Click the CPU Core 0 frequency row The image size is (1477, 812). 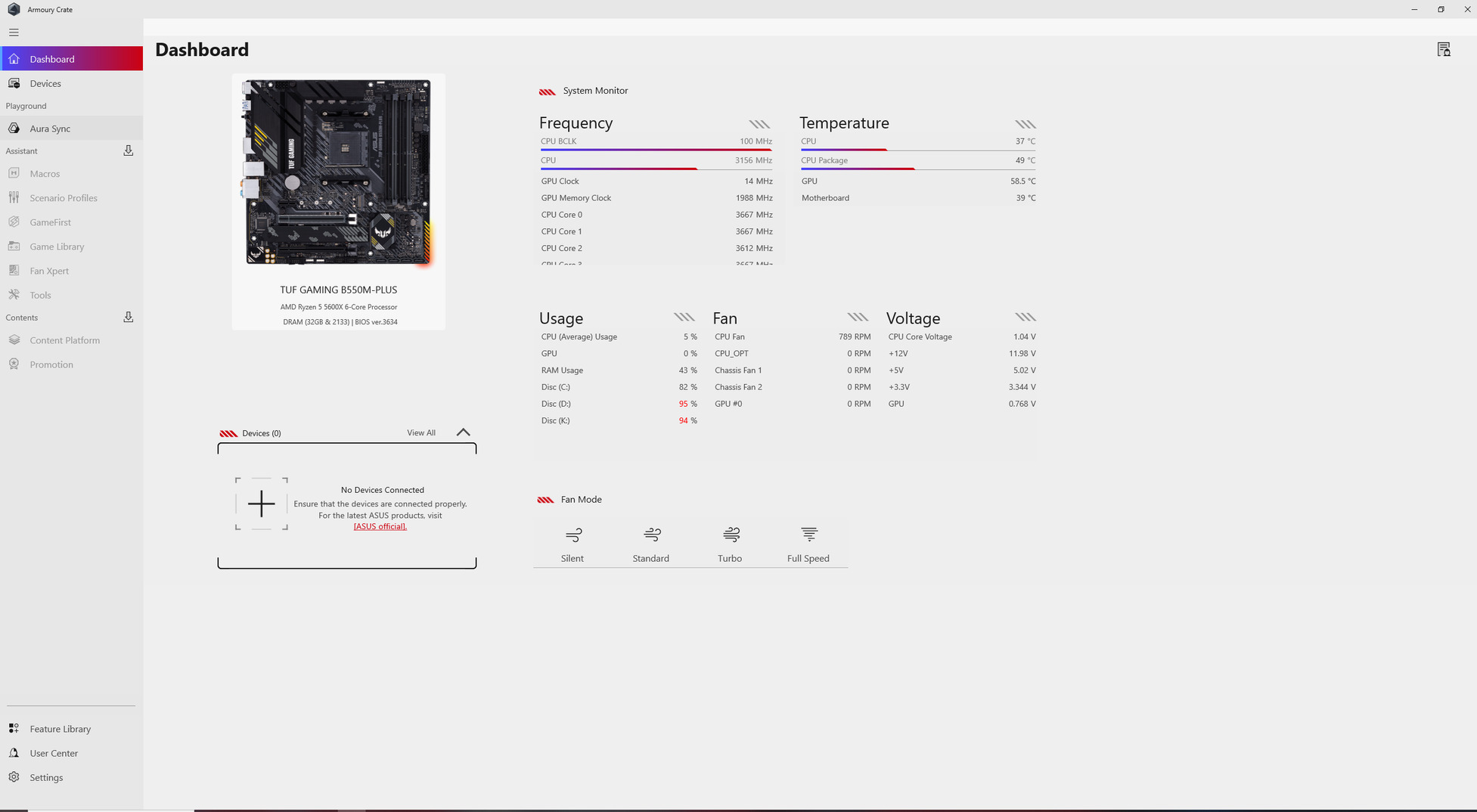coord(656,215)
